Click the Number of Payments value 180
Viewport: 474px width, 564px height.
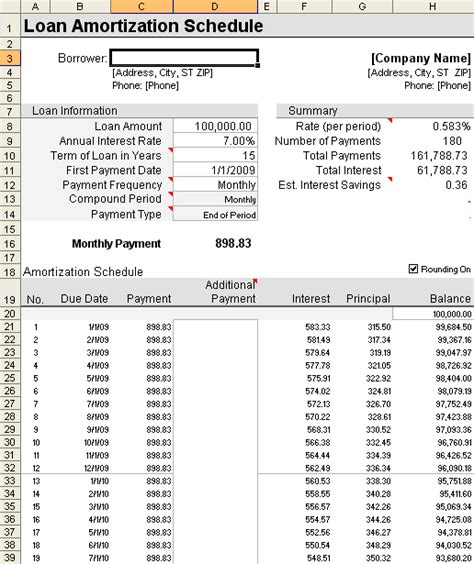(452, 141)
